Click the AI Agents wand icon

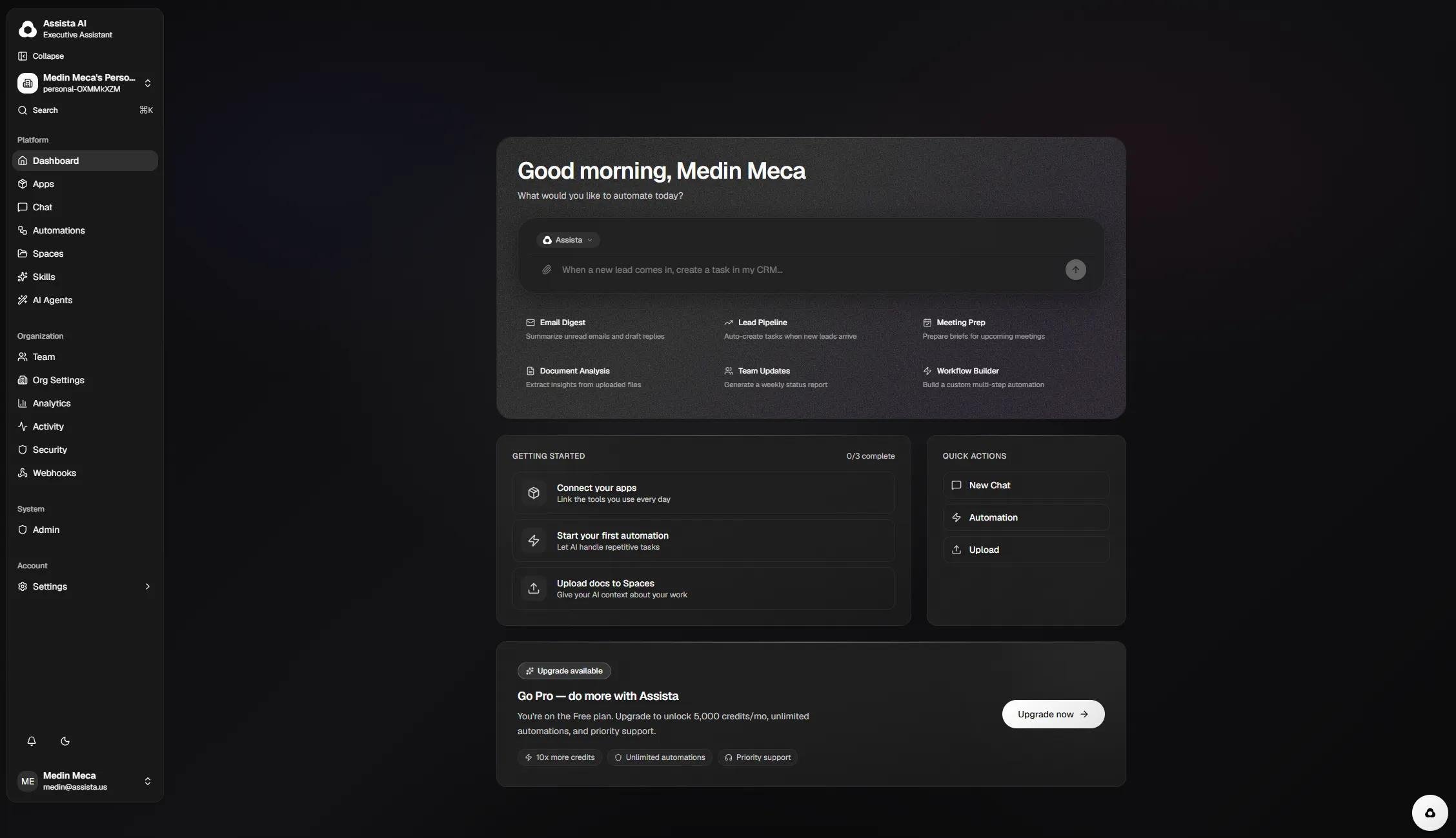pyautogui.click(x=23, y=300)
